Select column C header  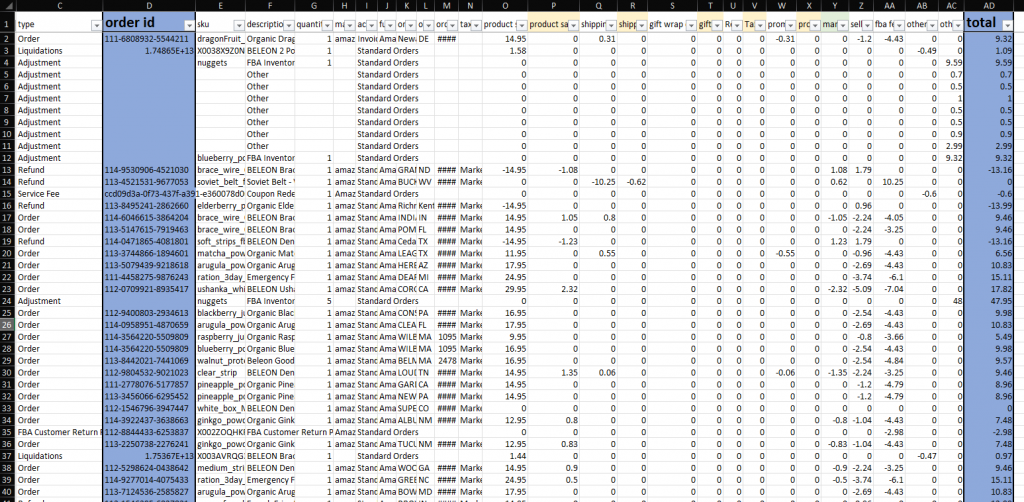pyautogui.click(x=59, y=7)
